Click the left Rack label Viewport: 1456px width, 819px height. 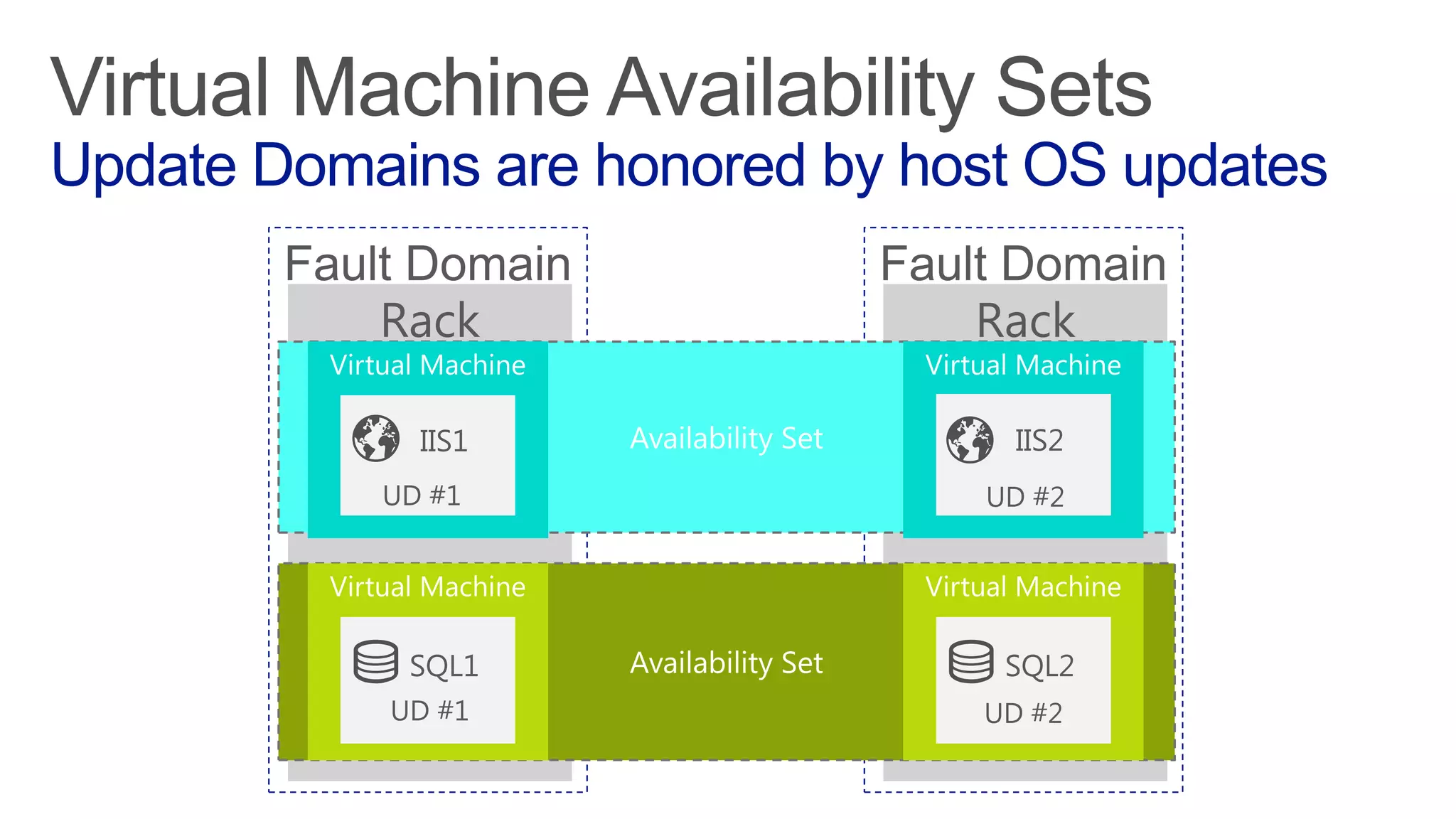[x=429, y=321]
